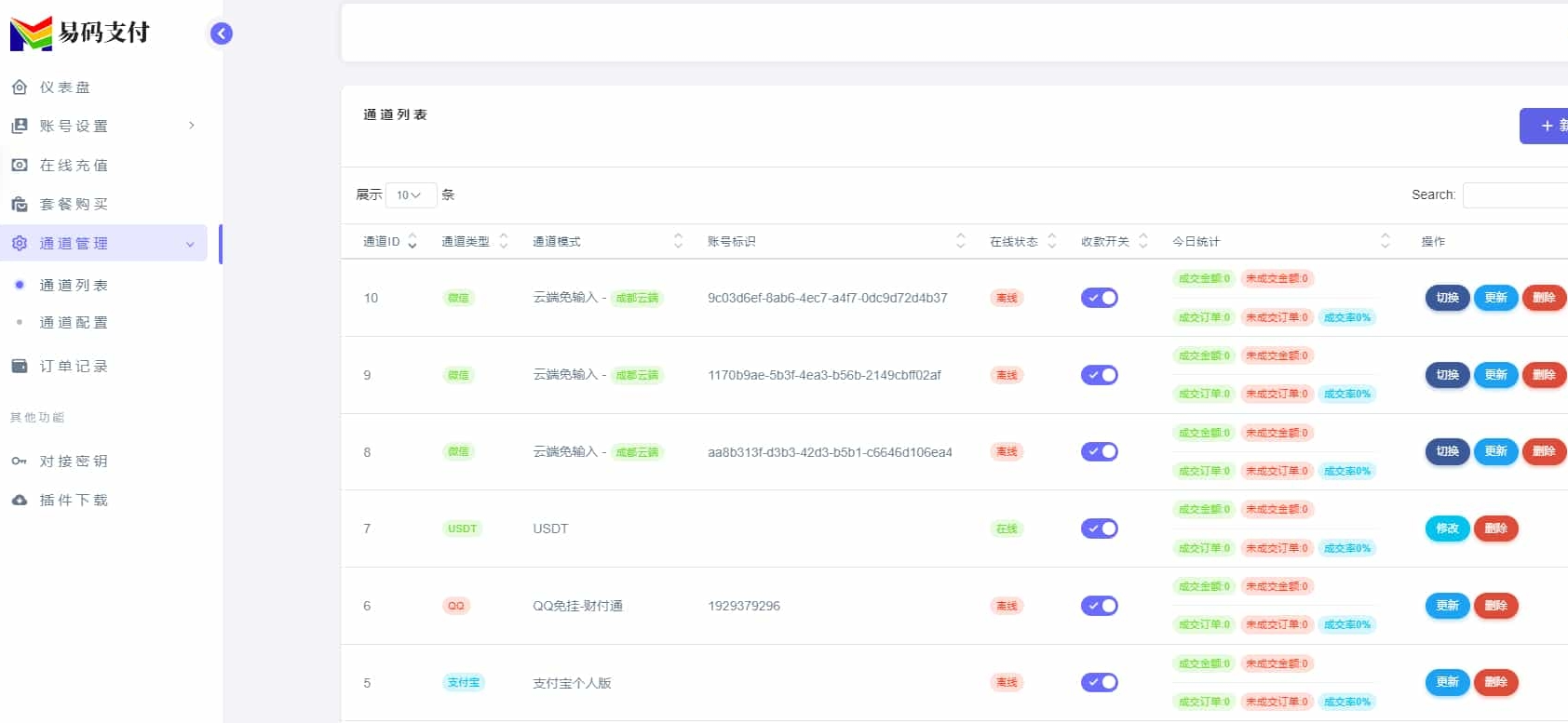Click the 仪表盘 dashboard home icon
The image size is (1568, 723).
[x=20, y=87]
